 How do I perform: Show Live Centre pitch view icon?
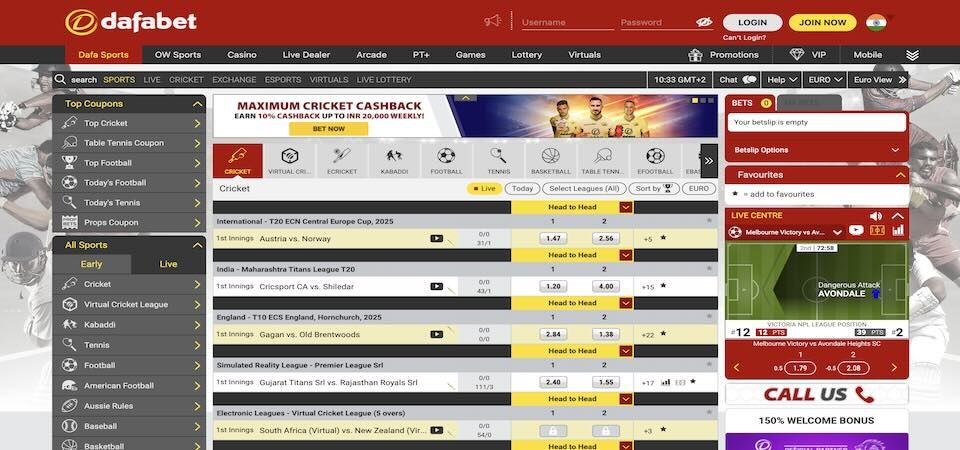pos(877,231)
